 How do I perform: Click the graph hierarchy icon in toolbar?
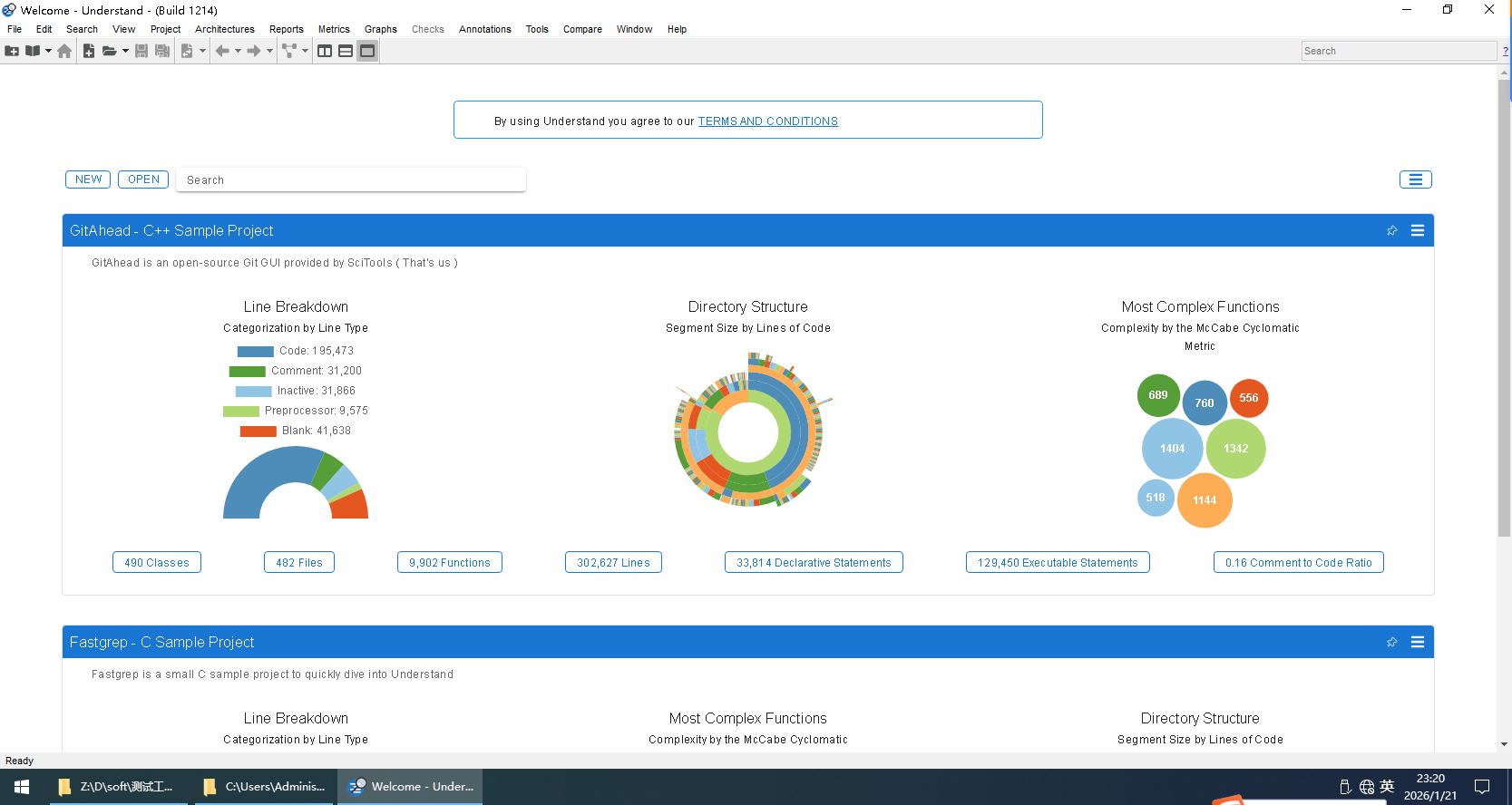(288, 52)
